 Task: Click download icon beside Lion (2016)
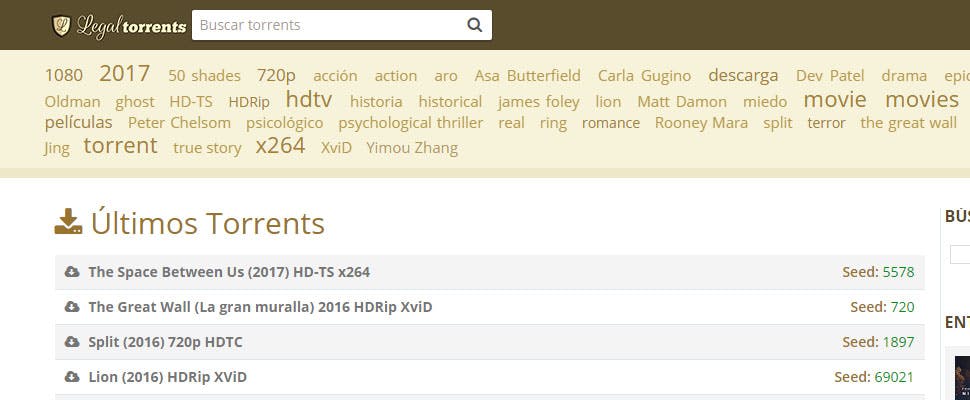[x=71, y=377]
